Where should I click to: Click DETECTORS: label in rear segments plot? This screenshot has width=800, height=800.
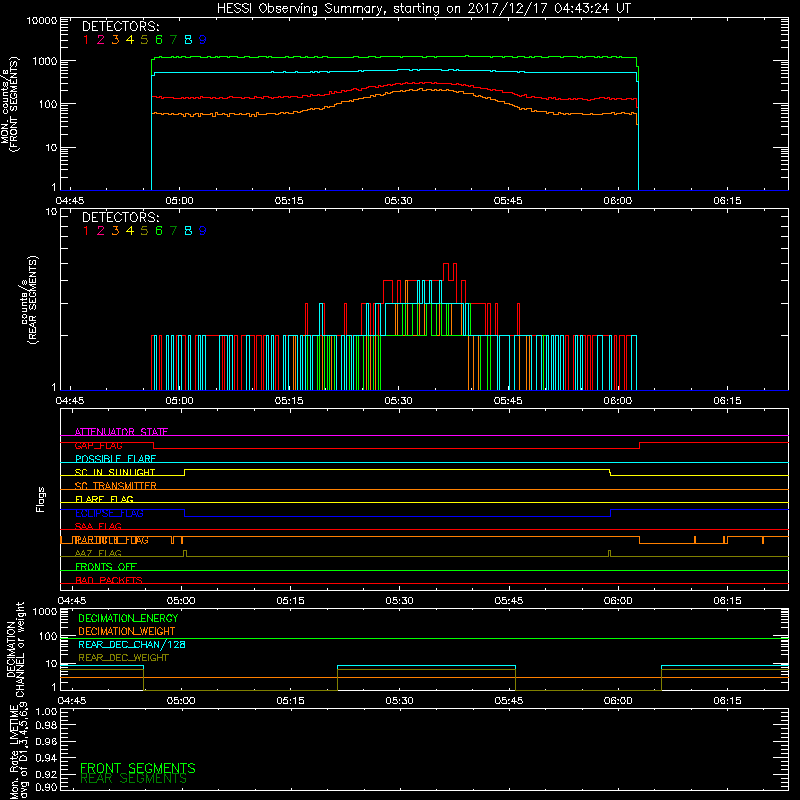tap(120, 217)
